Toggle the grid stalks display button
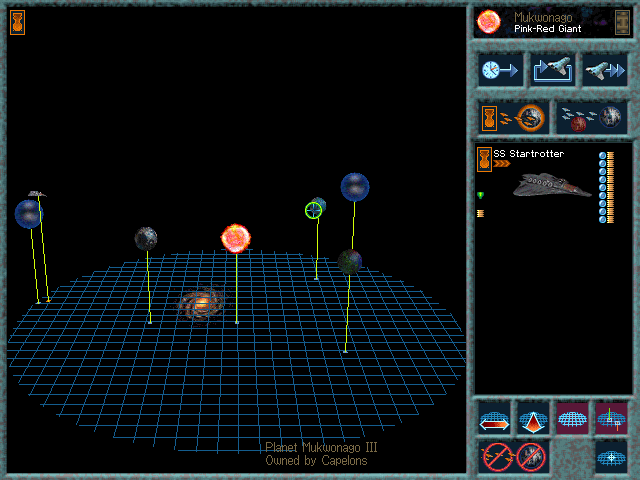The height and width of the screenshot is (480, 640). [x=611, y=418]
